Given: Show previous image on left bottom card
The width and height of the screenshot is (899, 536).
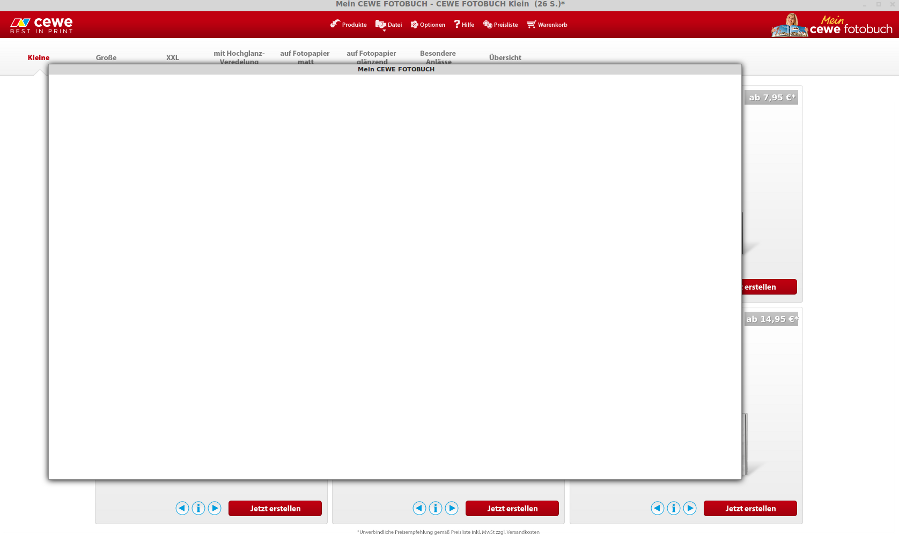Looking at the screenshot, I should pos(182,508).
